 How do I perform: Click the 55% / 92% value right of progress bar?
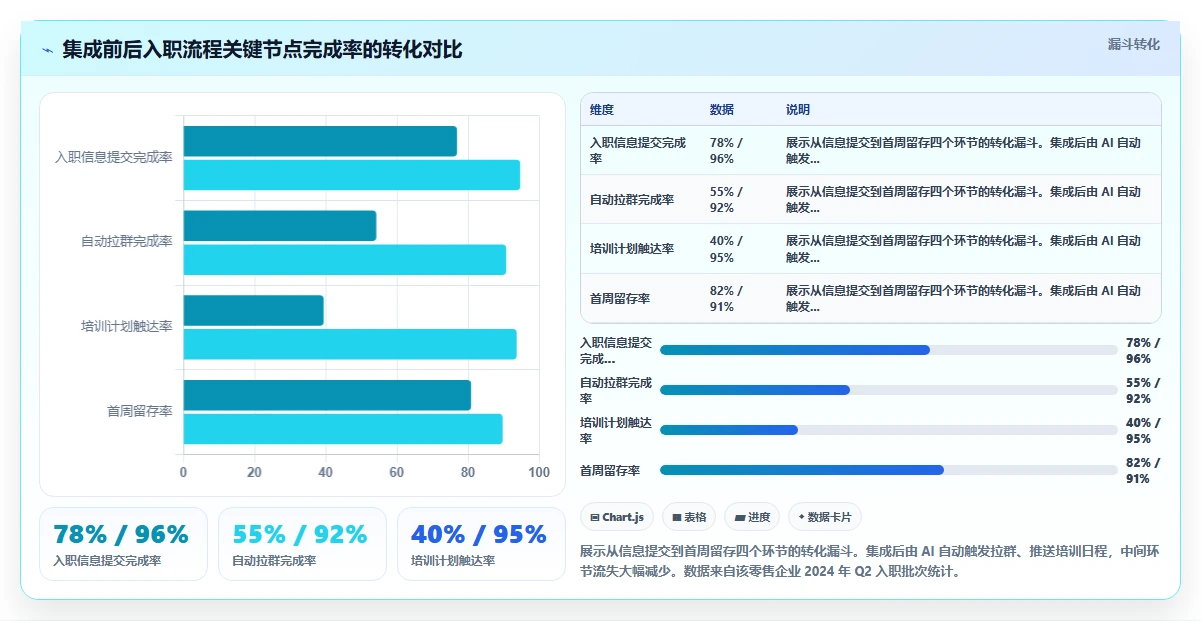[x=1143, y=390]
